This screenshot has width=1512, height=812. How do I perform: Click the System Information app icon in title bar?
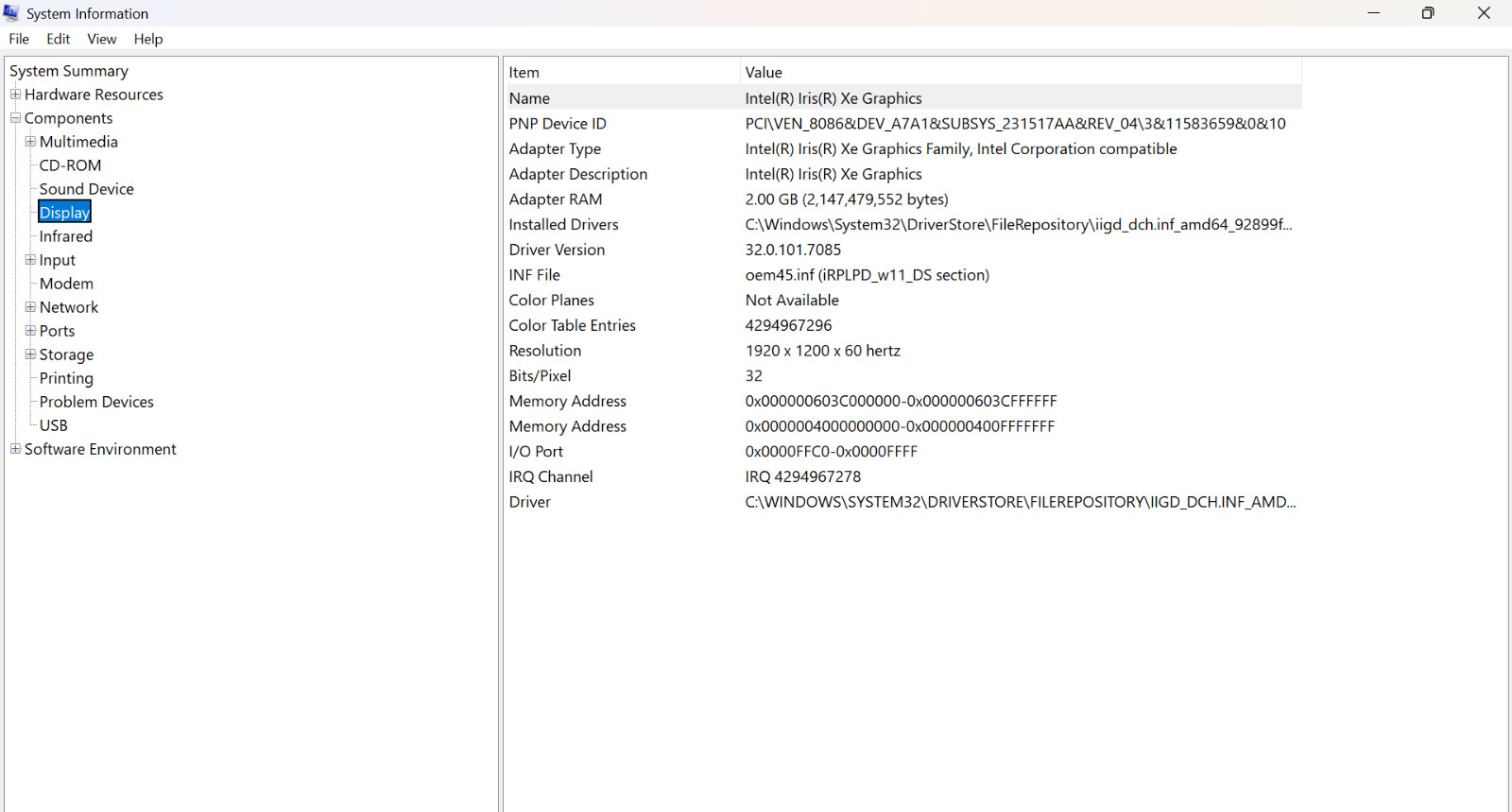(x=11, y=13)
